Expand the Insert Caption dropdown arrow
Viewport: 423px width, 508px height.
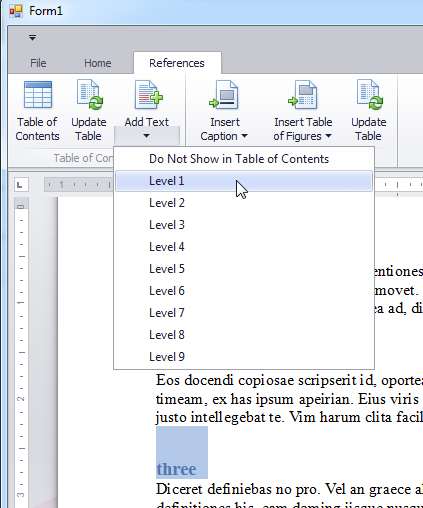(x=244, y=136)
